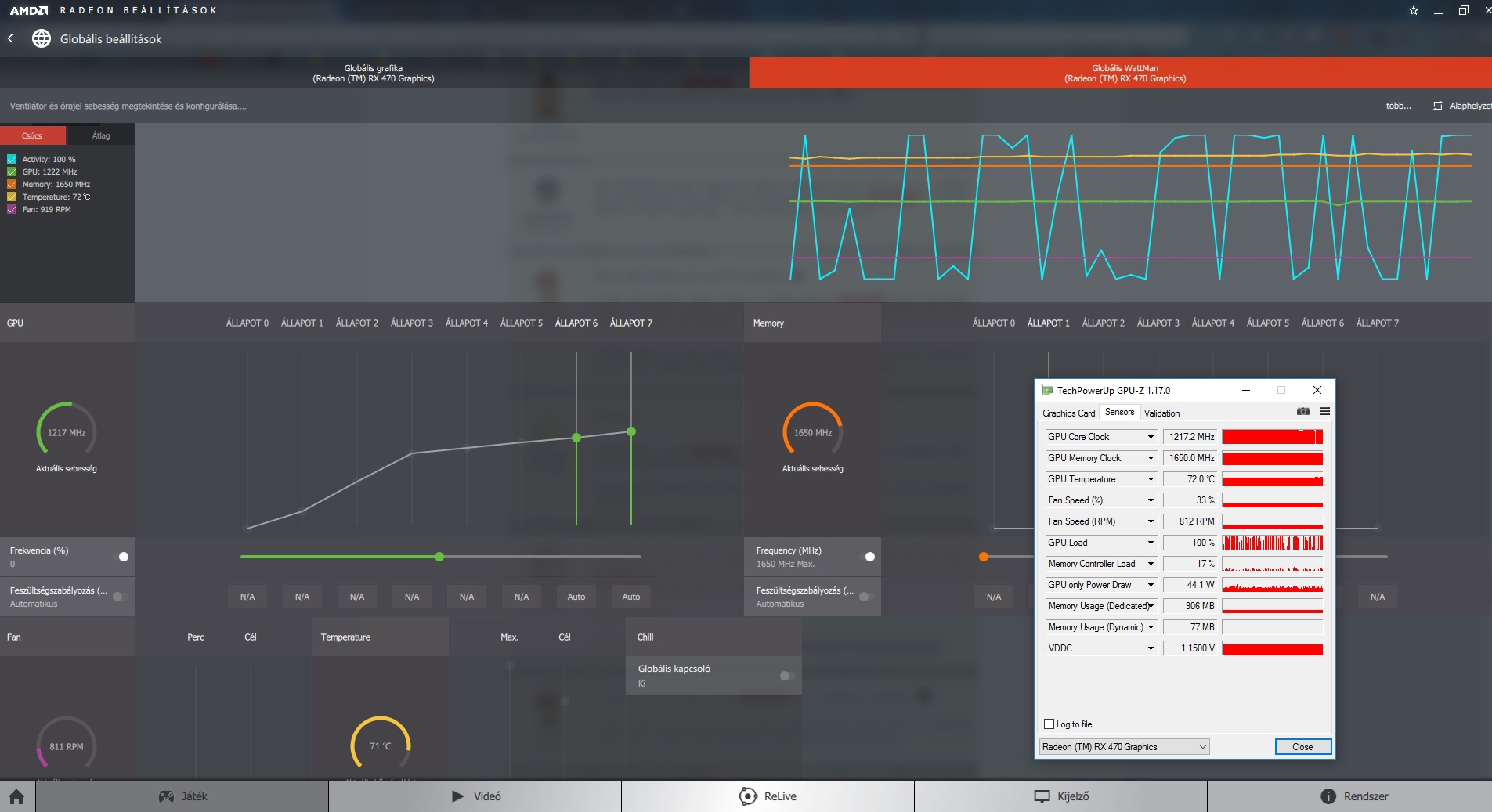This screenshot has height=812, width=1492.
Task: Click Memory frequency orange slider handle
Action: (984, 557)
